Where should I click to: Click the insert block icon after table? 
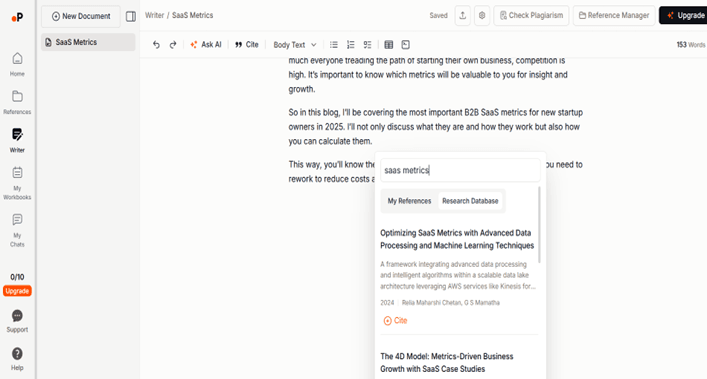(x=406, y=45)
